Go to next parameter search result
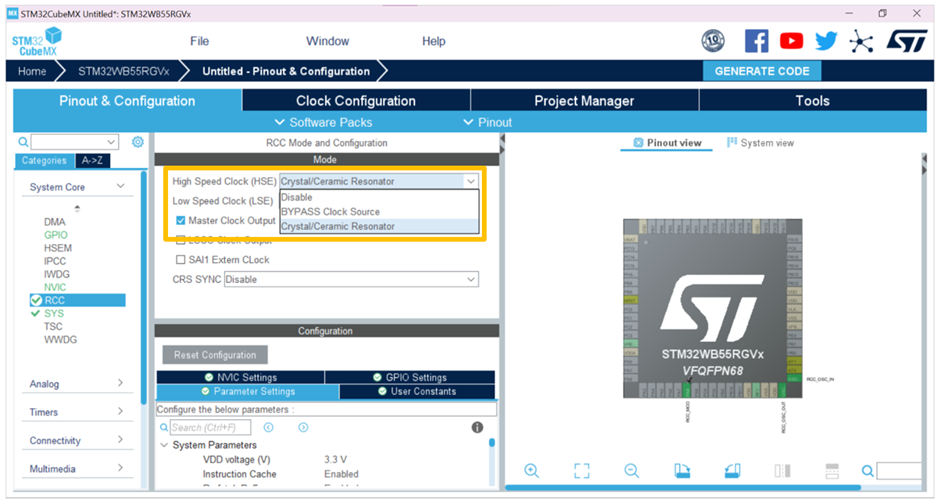The width and height of the screenshot is (940, 504). [303, 427]
